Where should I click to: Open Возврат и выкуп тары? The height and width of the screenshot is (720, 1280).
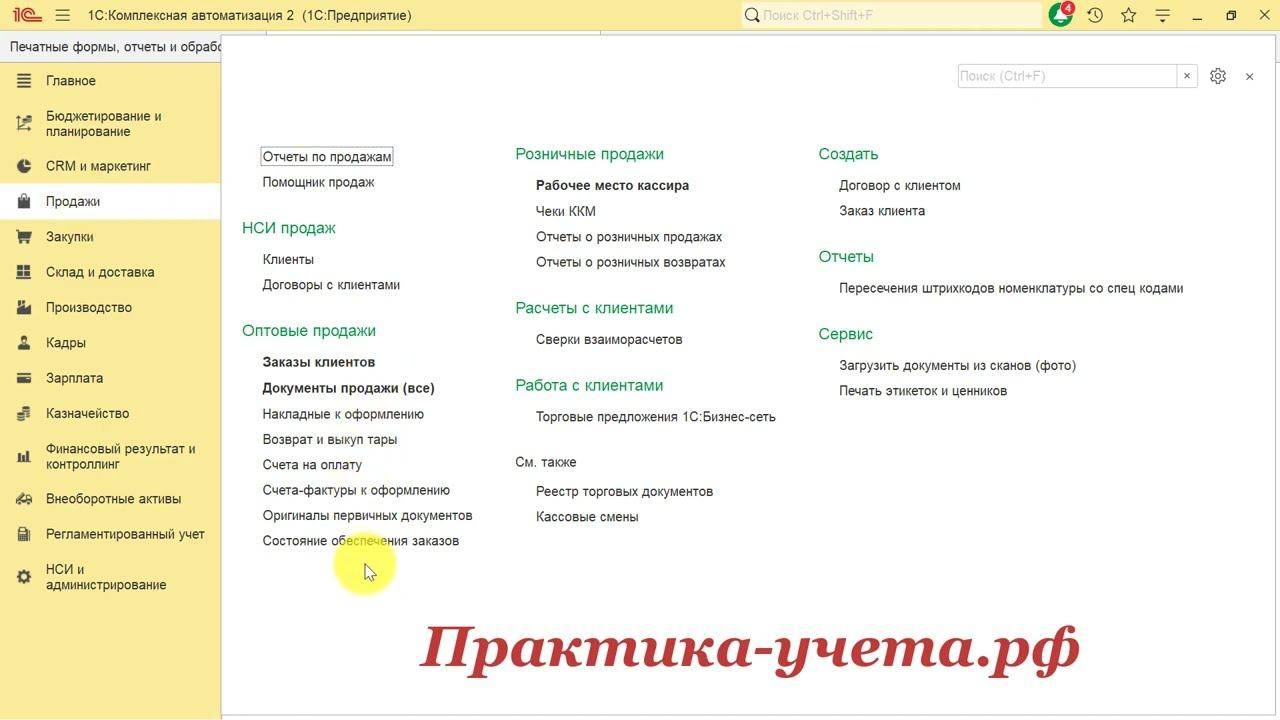coord(330,439)
